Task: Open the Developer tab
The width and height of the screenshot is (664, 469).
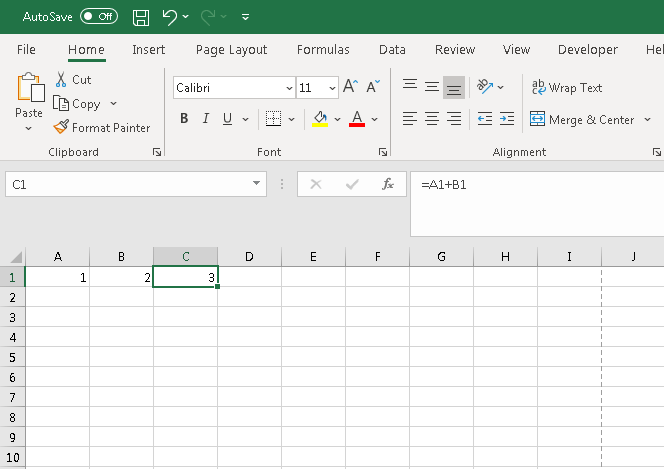Action: pos(588,50)
